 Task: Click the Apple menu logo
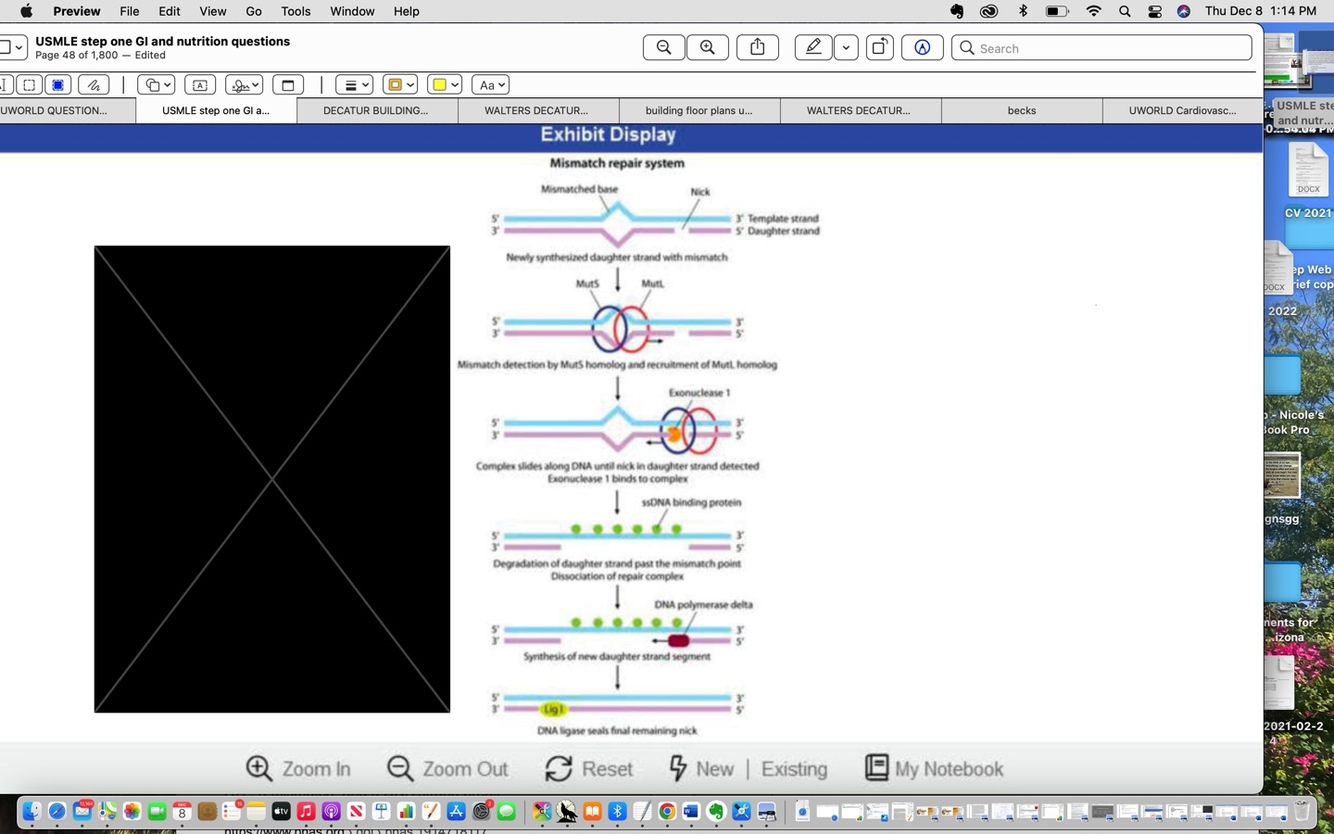pos(26,11)
